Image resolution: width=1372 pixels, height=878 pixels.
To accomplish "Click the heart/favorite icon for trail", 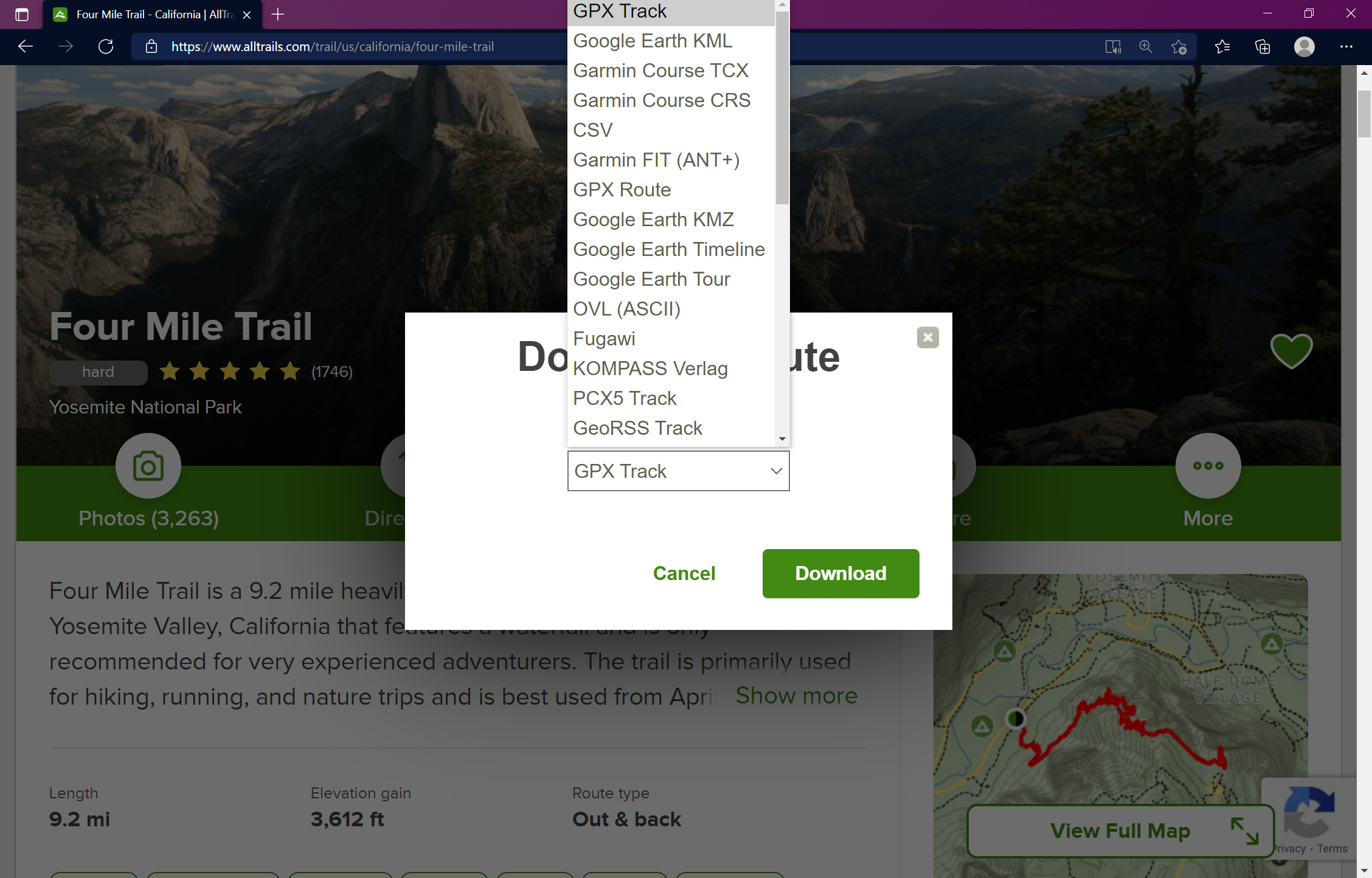I will coord(1292,350).
